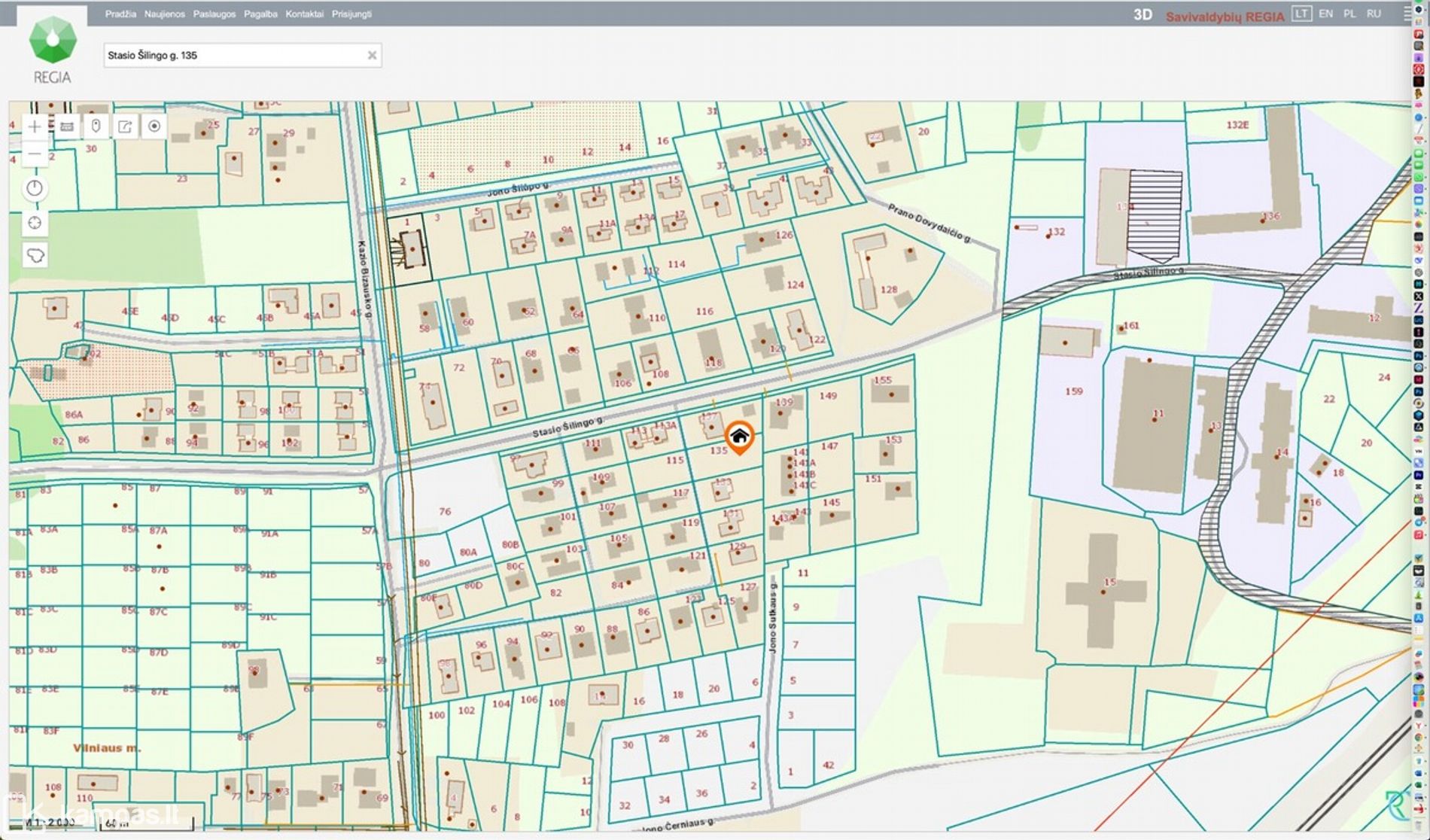1430x840 pixels.
Task: Switch to 3D view
Action: point(1142,15)
